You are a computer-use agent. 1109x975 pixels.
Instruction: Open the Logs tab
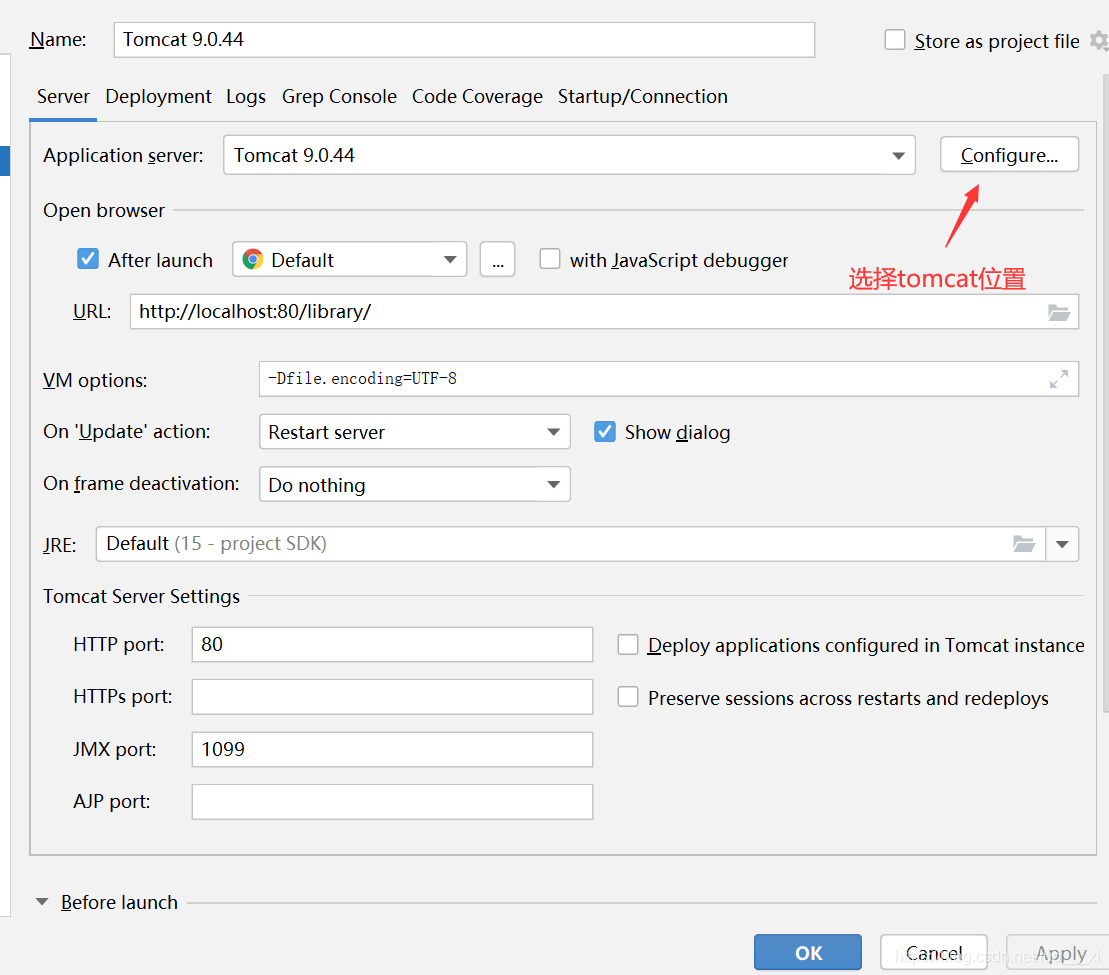tap(246, 97)
